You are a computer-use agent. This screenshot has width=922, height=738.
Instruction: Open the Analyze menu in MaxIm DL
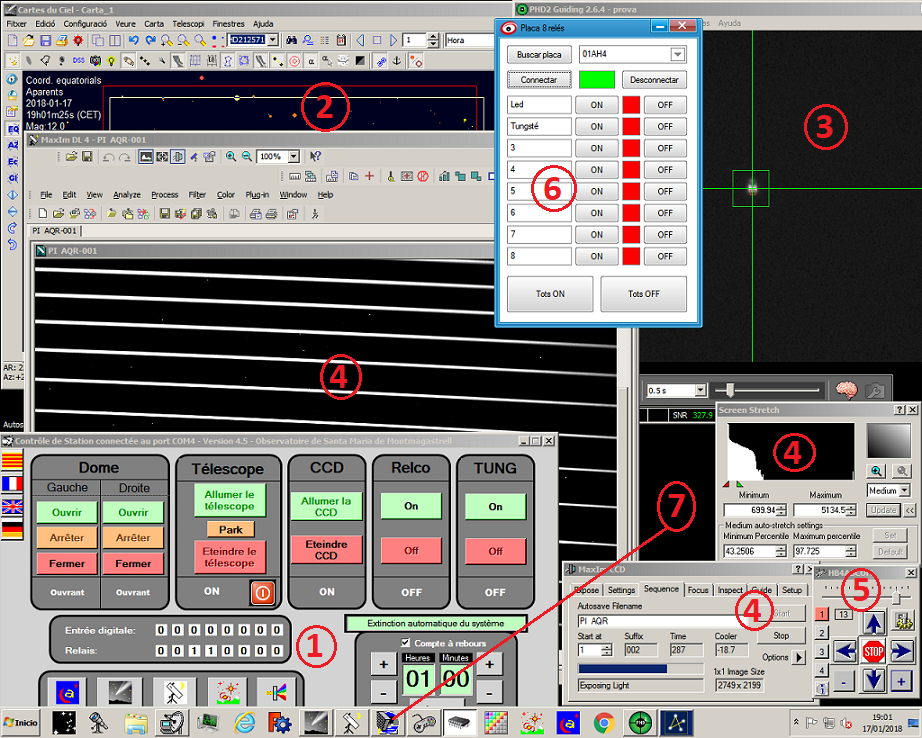[127, 195]
